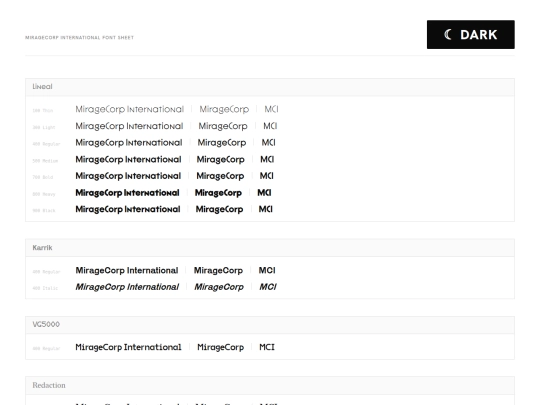Click 'MirageCorp International' in Lineal Regular row
Viewport: 540px width, 405px height.
(129, 143)
